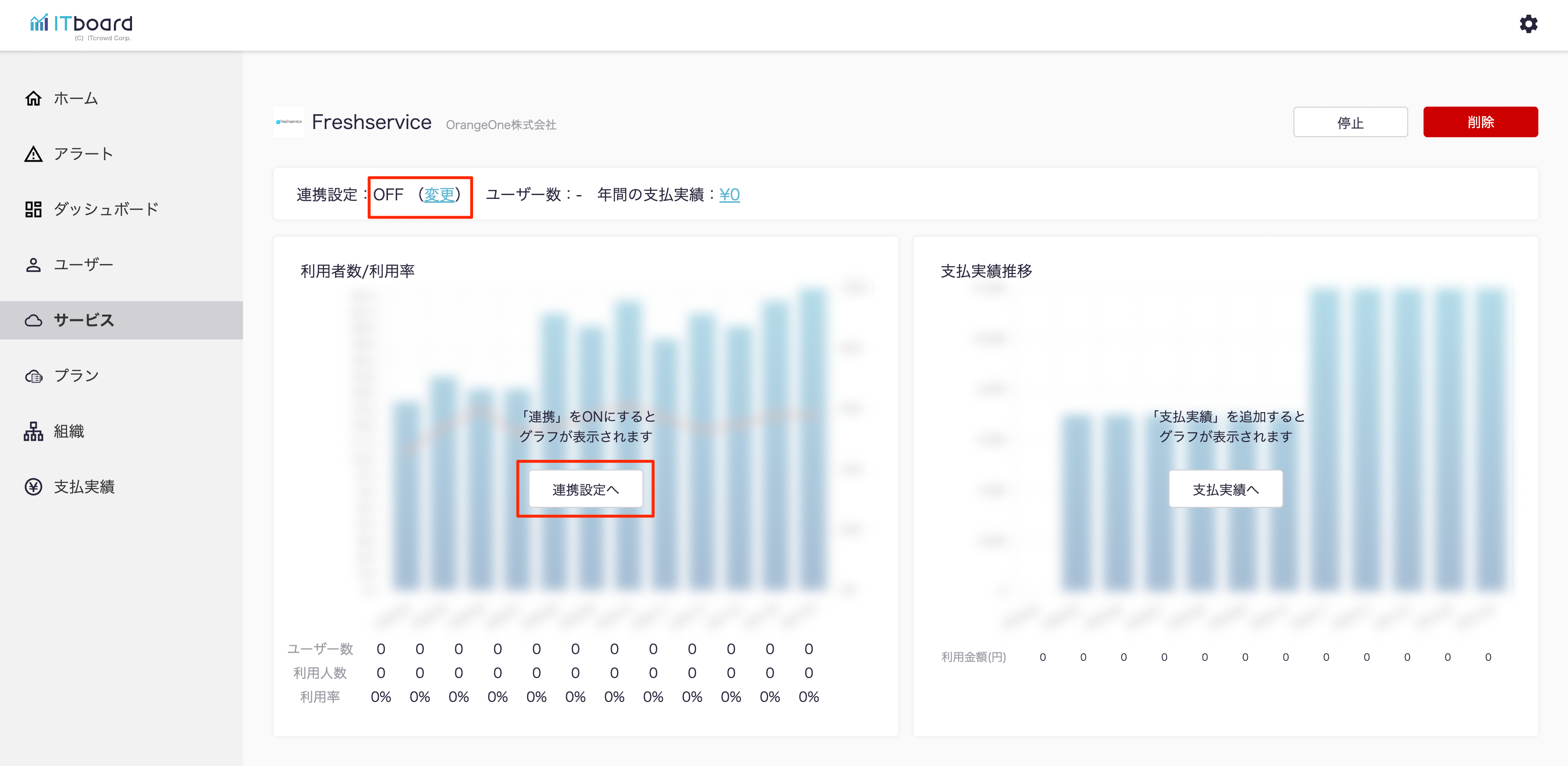Screen dimensions: 1568x766
Task: Click the organization hierarchy icon
Action: click(x=33, y=431)
